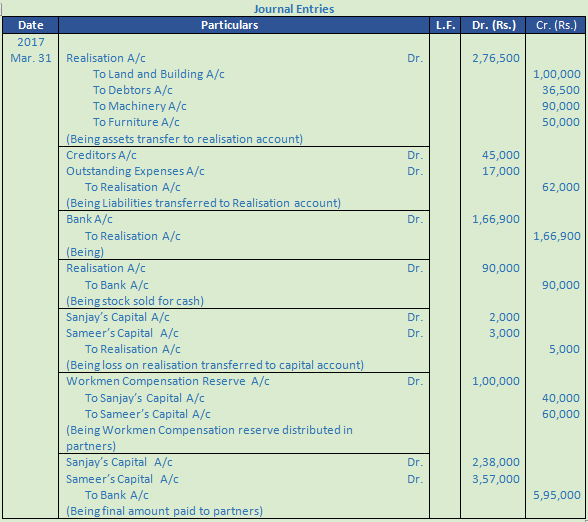The height and width of the screenshot is (522, 588).
Task: Click the credit amount '60,000'
Action: coord(561,414)
